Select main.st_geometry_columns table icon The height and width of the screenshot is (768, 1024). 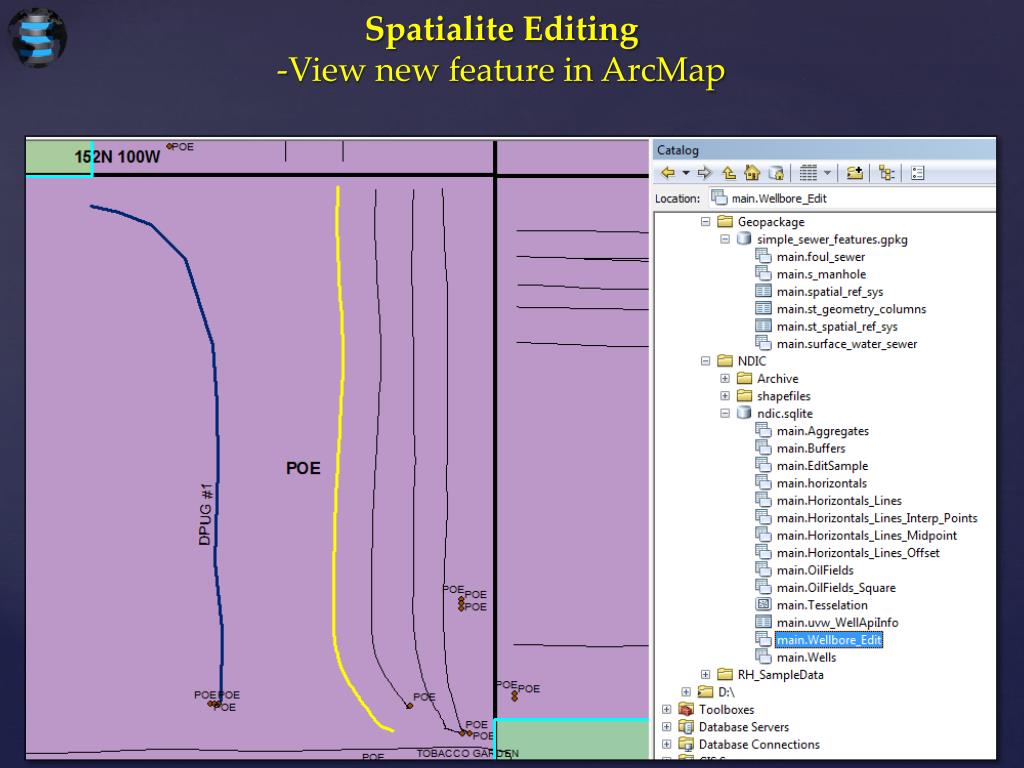coord(763,308)
